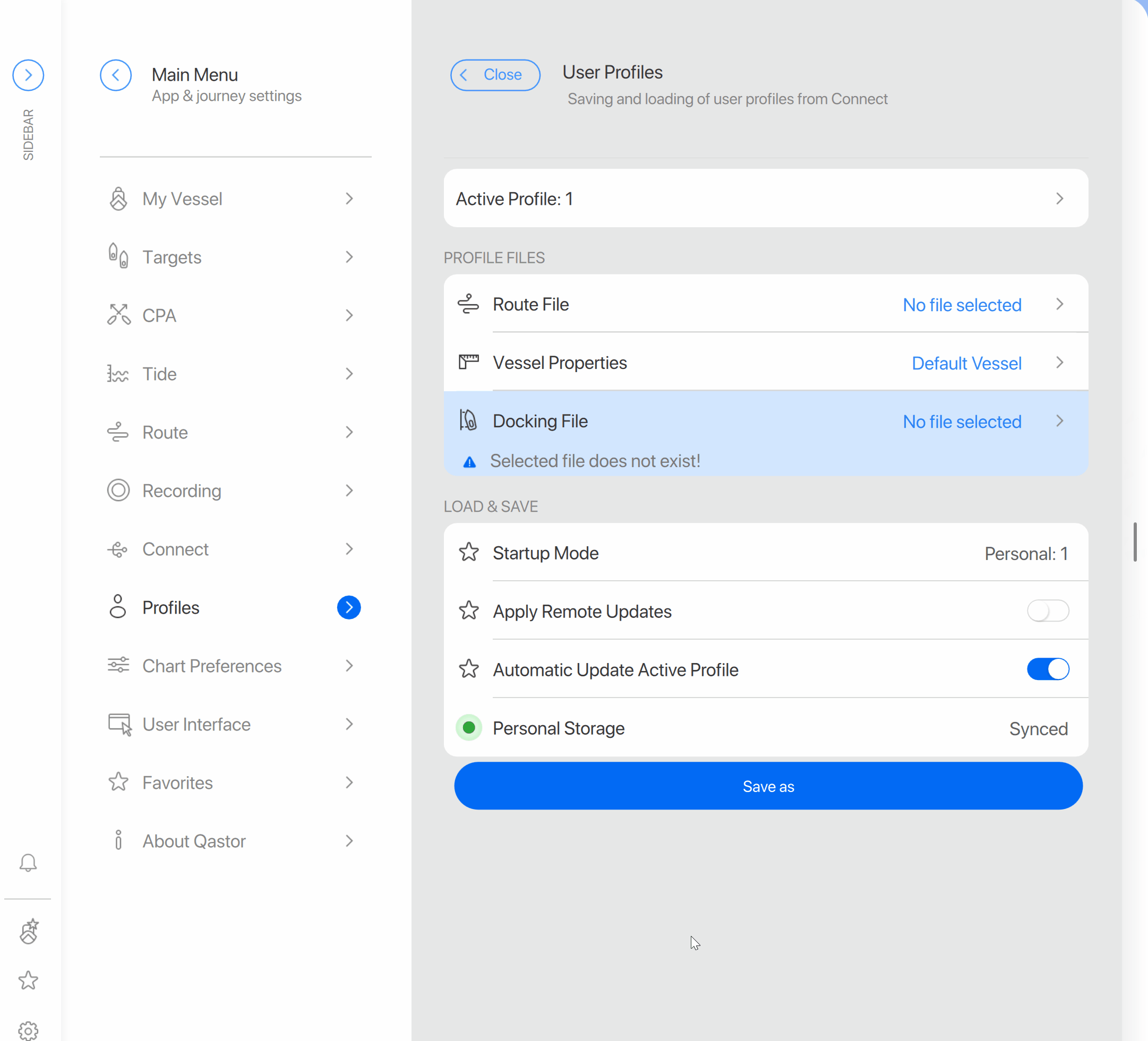Click the Close button

click(495, 74)
